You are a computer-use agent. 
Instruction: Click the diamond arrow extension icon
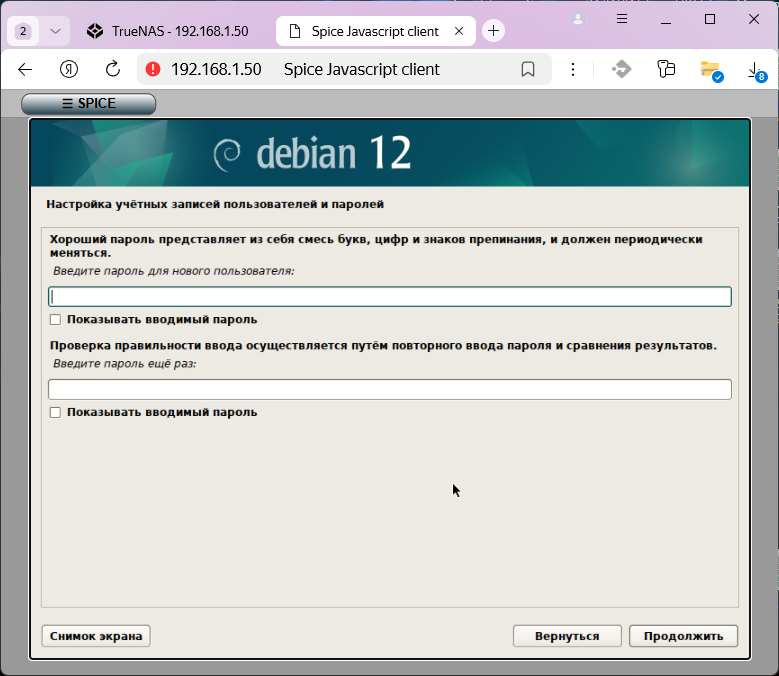click(x=621, y=69)
